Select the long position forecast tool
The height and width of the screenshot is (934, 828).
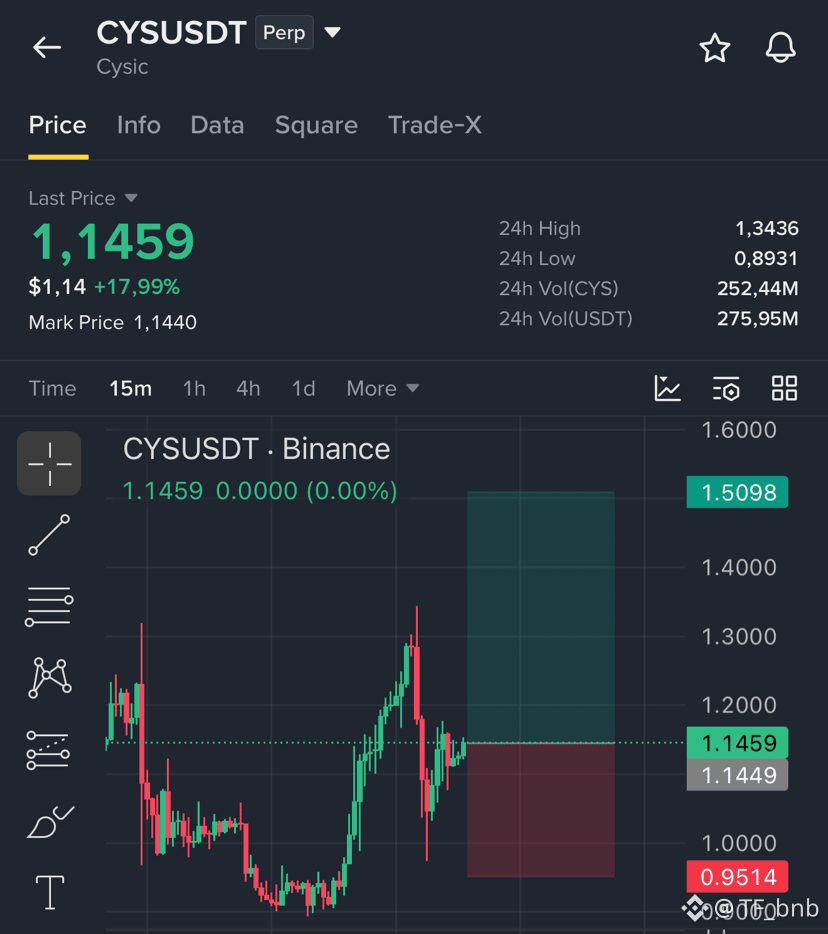click(48, 750)
